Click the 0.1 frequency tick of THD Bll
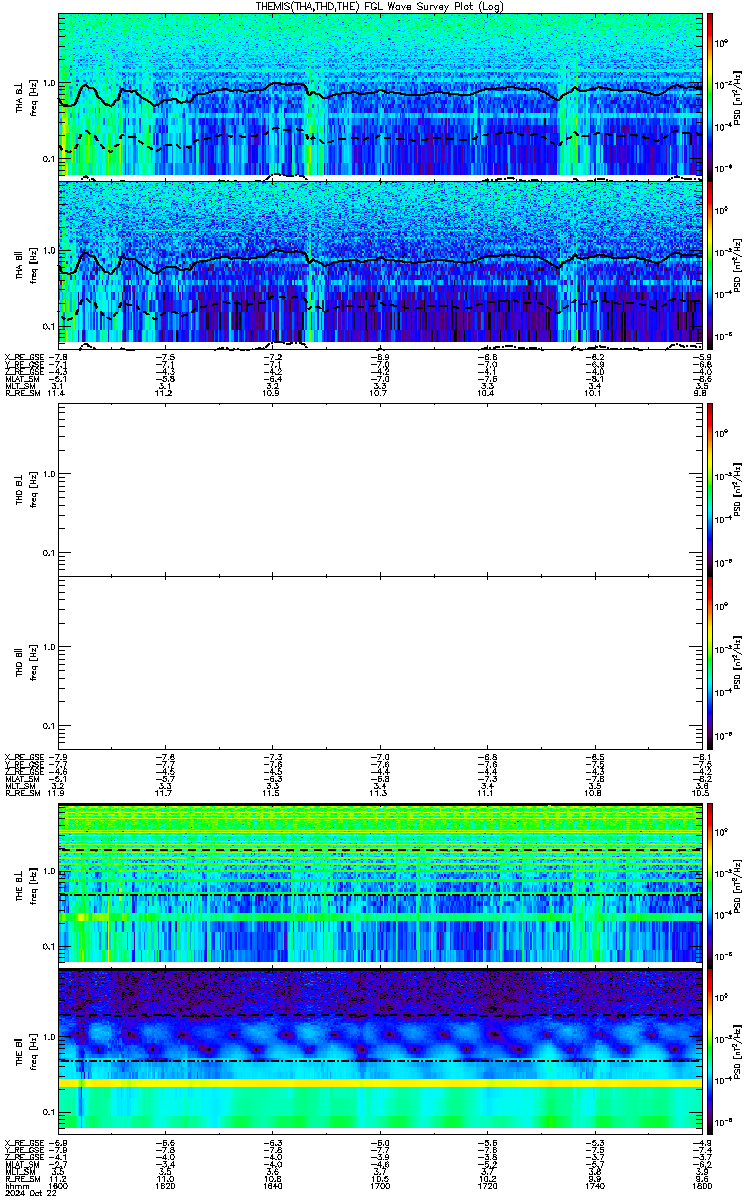750x1200 pixels. coord(49,726)
